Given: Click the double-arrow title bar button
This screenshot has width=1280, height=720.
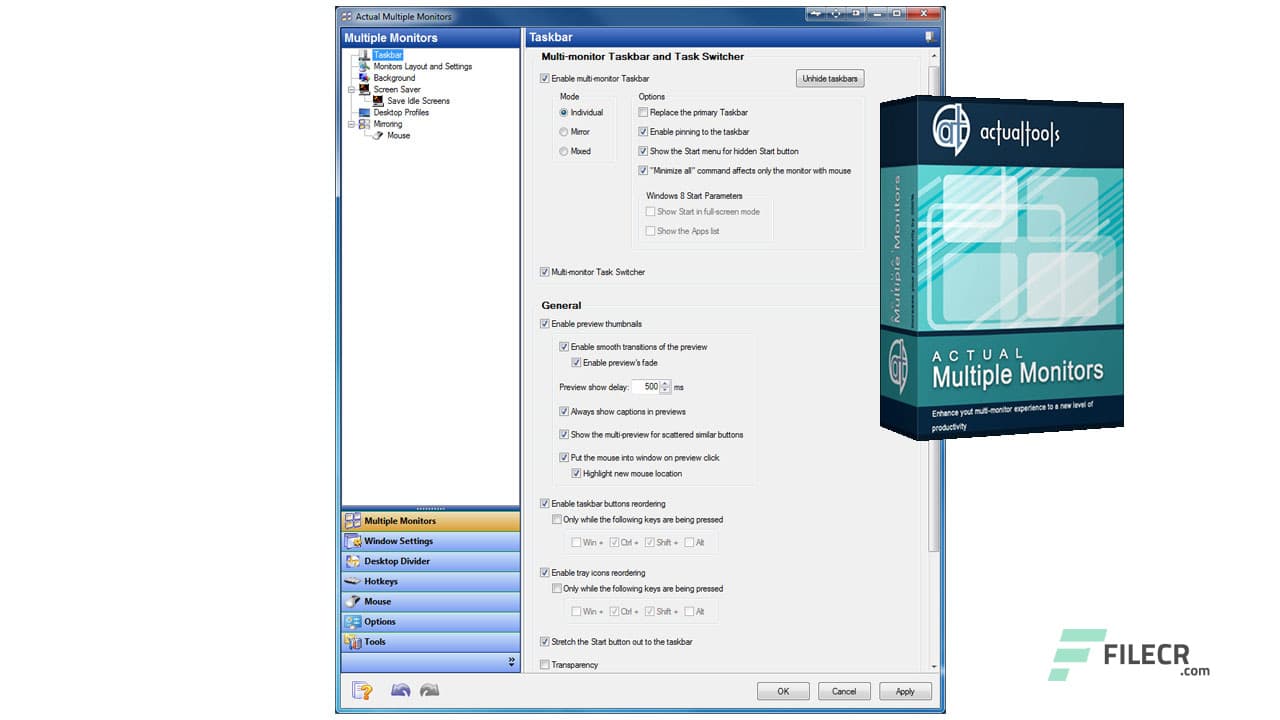Looking at the screenshot, I should 816,14.
